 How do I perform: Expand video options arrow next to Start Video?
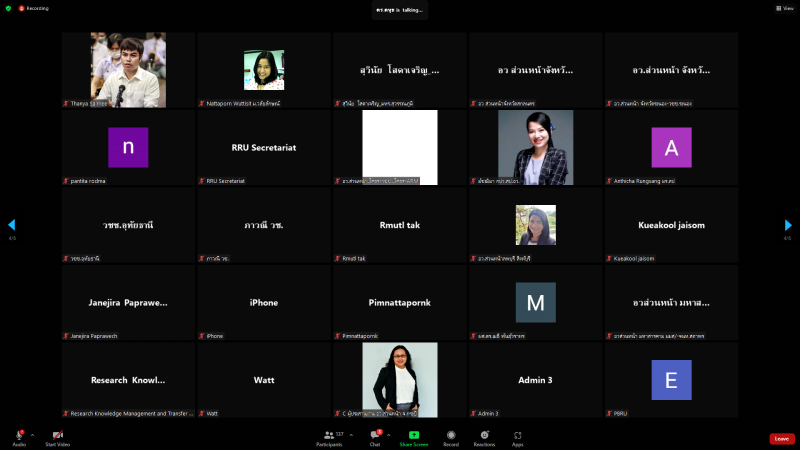[x=73, y=435]
